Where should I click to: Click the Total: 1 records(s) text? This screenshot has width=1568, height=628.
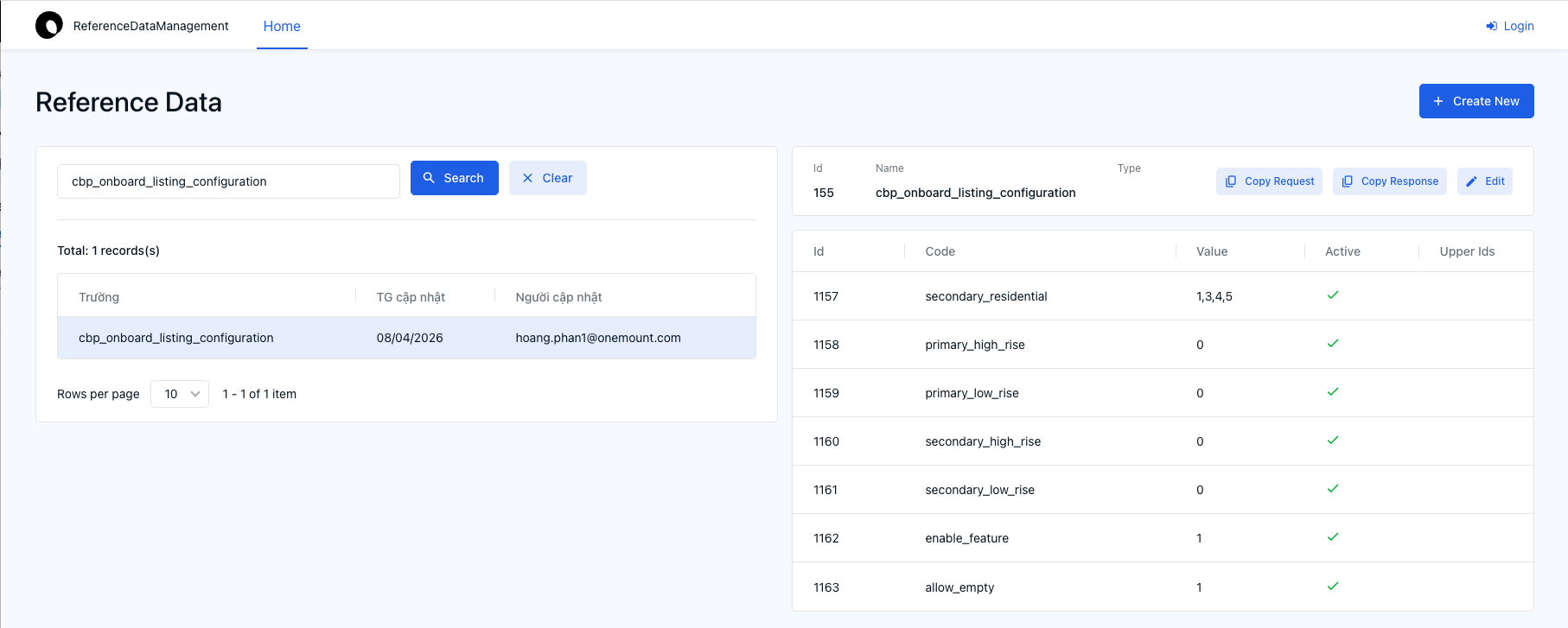(x=108, y=251)
